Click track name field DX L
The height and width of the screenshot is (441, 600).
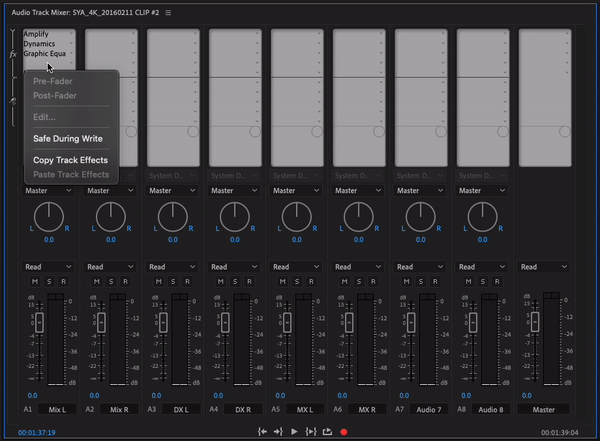click(181, 409)
